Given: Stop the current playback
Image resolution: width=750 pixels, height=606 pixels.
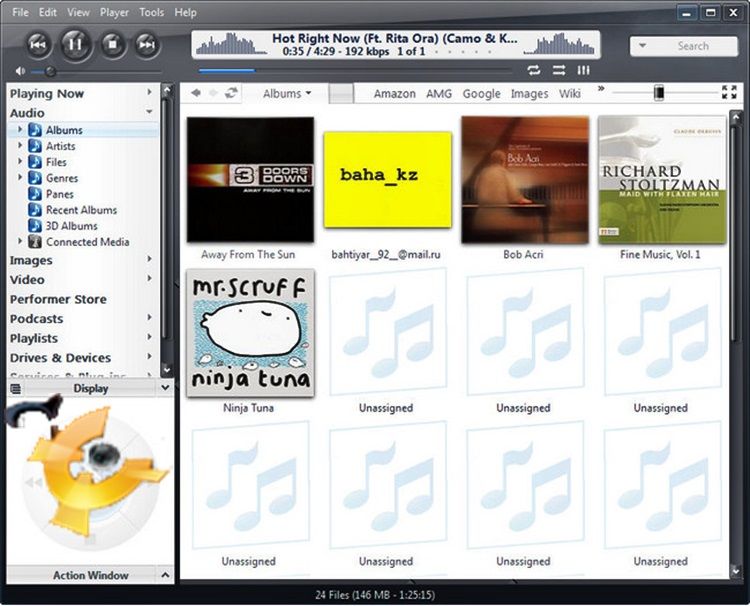Looking at the screenshot, I should tap(112, 43).
